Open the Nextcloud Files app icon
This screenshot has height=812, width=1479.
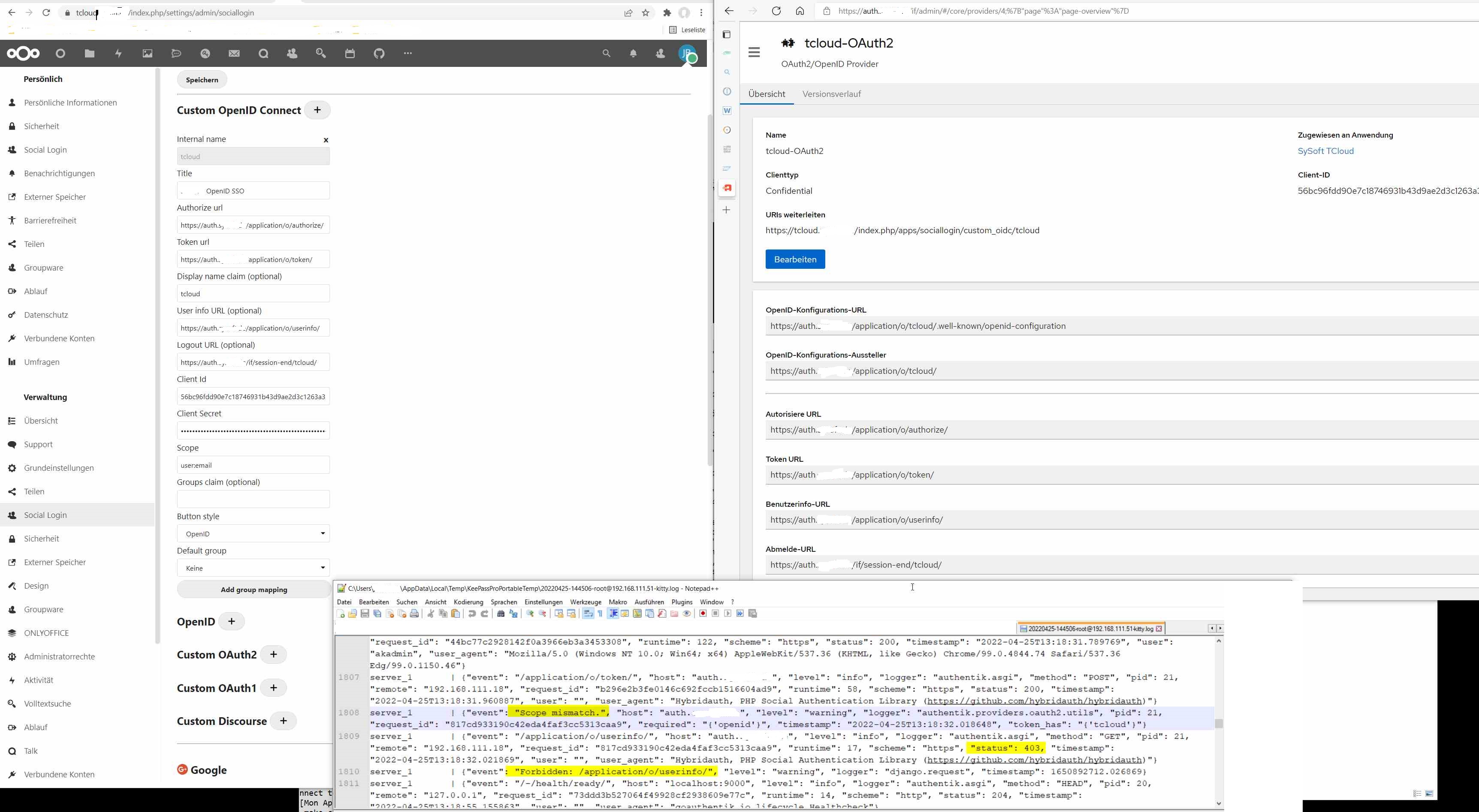tap(90, 53)
